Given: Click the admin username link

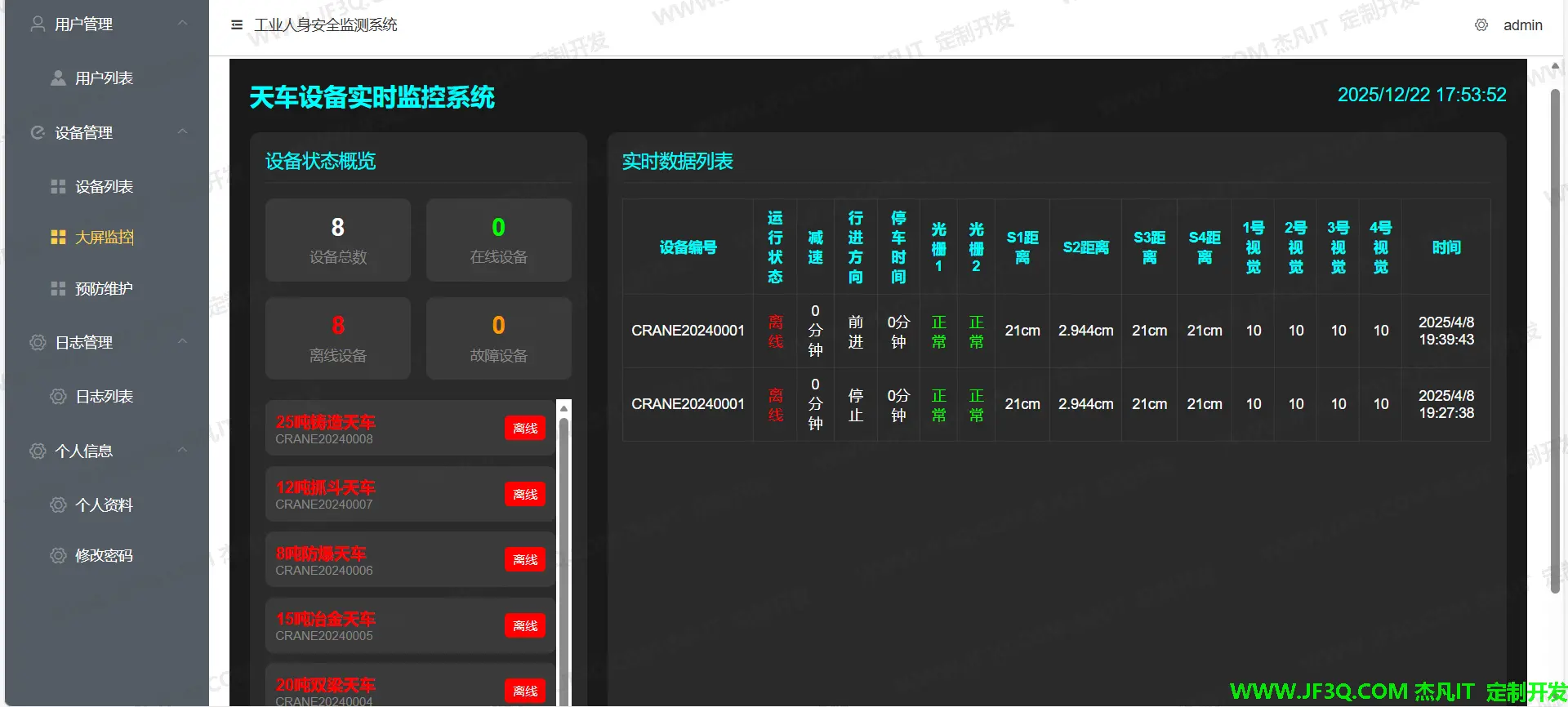Looking at the screenshot, I should tap(1522, 25).
